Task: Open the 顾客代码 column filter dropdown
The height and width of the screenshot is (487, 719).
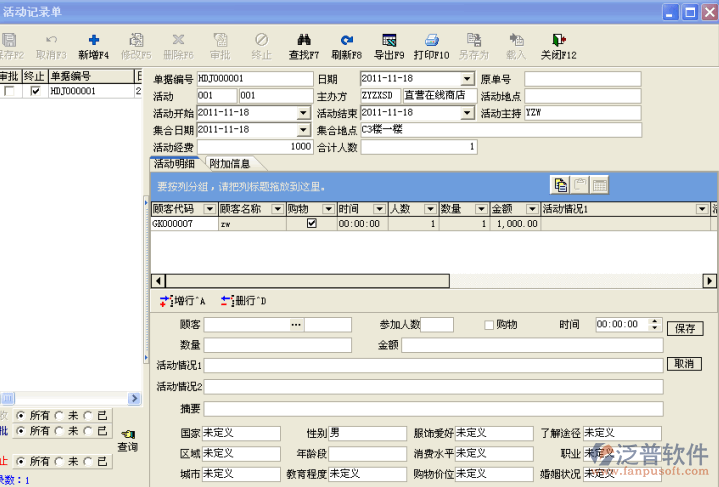Action: click(210, 209)
